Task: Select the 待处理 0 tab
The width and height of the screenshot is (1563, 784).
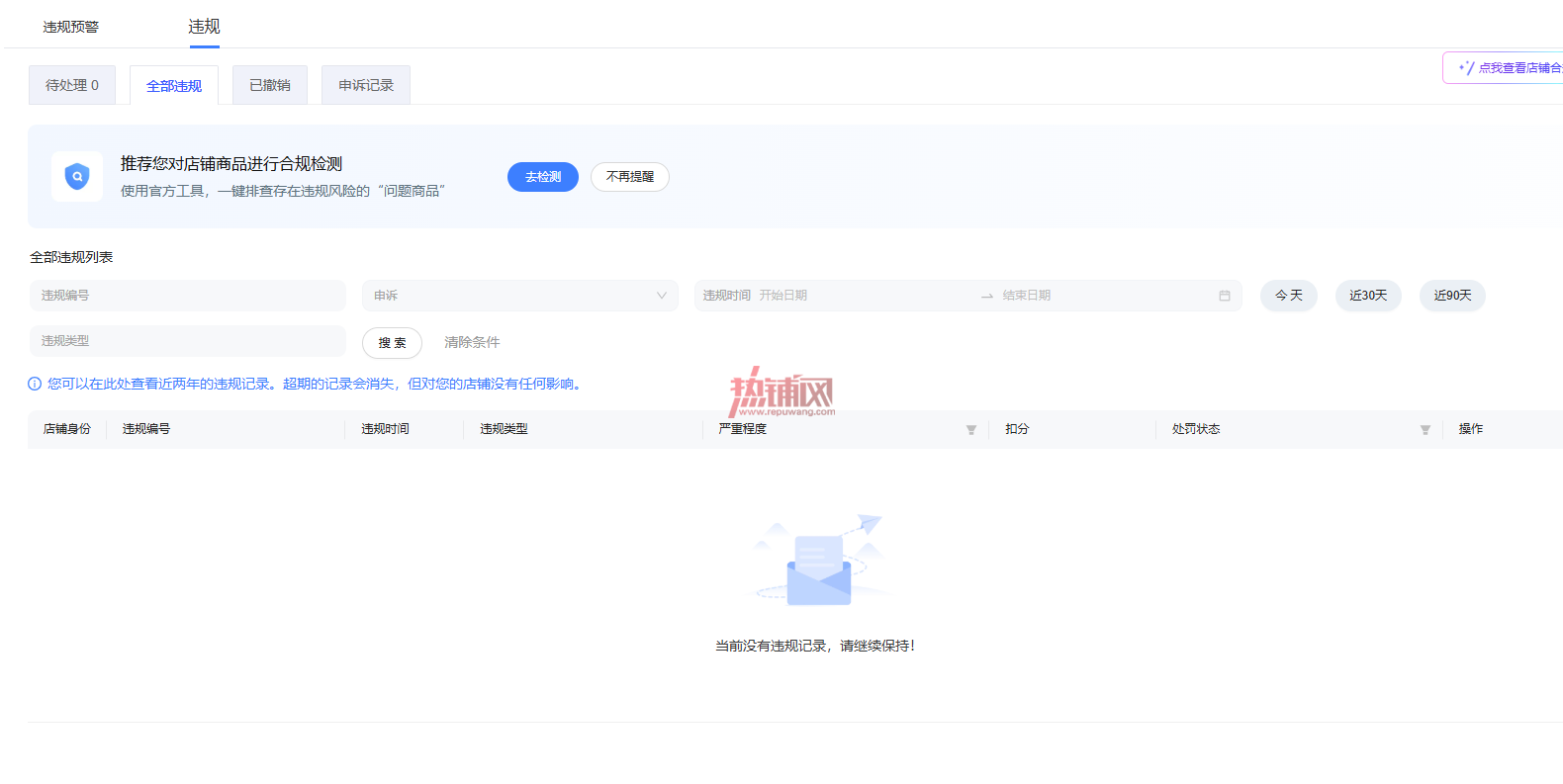Action: click(72, 85)
